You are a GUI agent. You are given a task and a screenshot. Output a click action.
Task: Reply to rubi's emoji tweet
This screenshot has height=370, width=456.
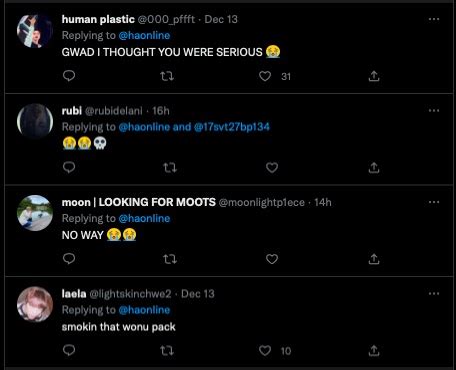69,167
